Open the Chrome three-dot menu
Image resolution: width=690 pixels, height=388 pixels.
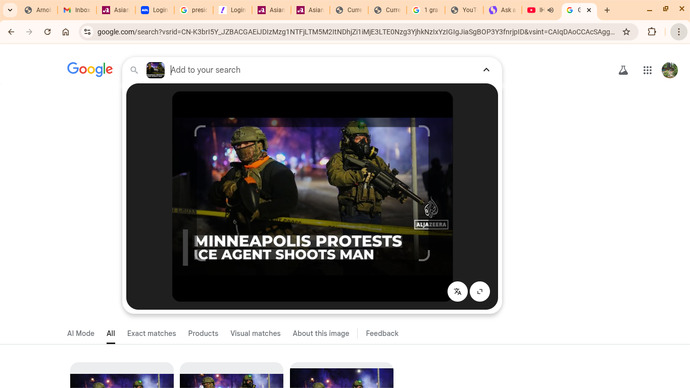(679, 32)
